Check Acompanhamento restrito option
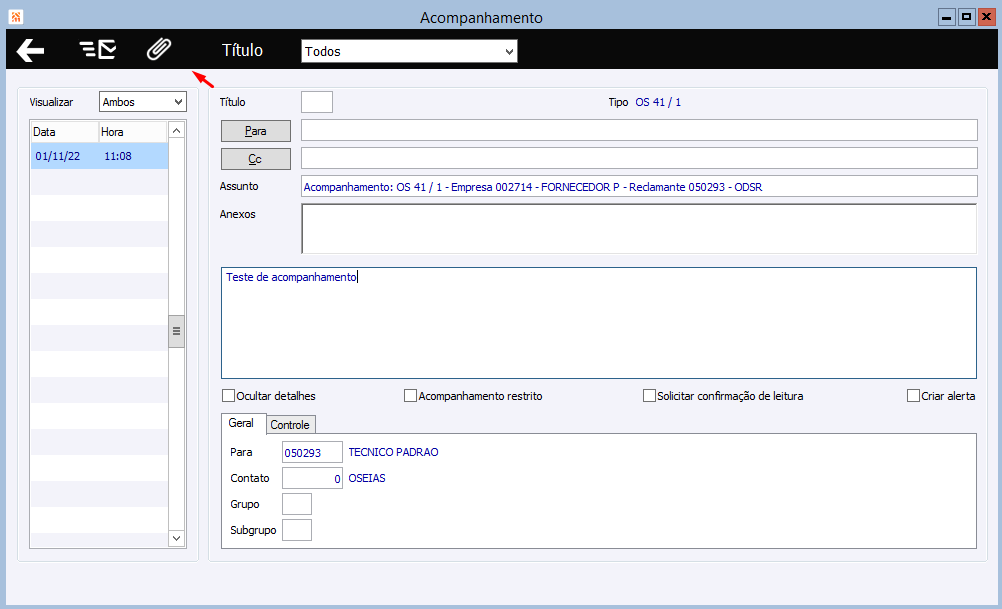Image resolution: width=1002 pixels, height=609 pixels. click(x=410, y=396)
